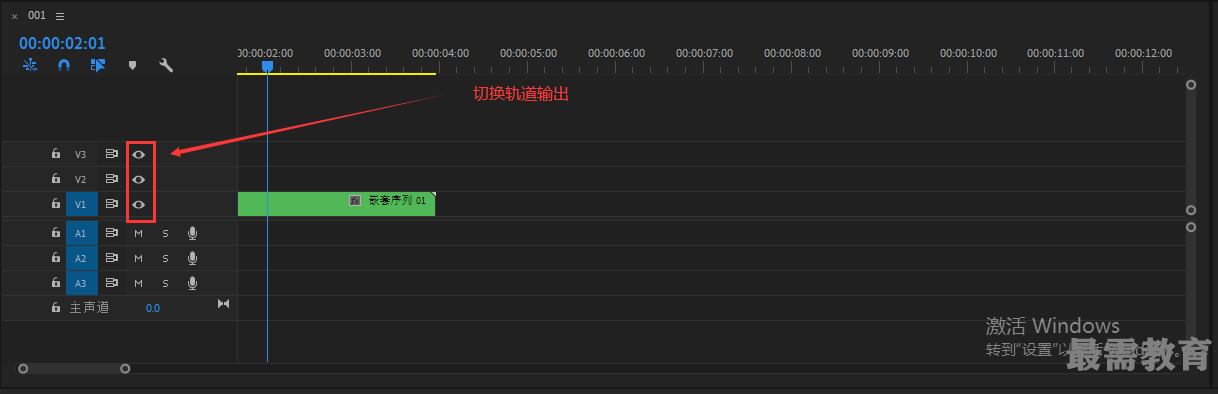Screen dimensions: 1218x394
Task: Open the 001 sequence panel menu
Action: pyautogui.click(x=60, y=16)
